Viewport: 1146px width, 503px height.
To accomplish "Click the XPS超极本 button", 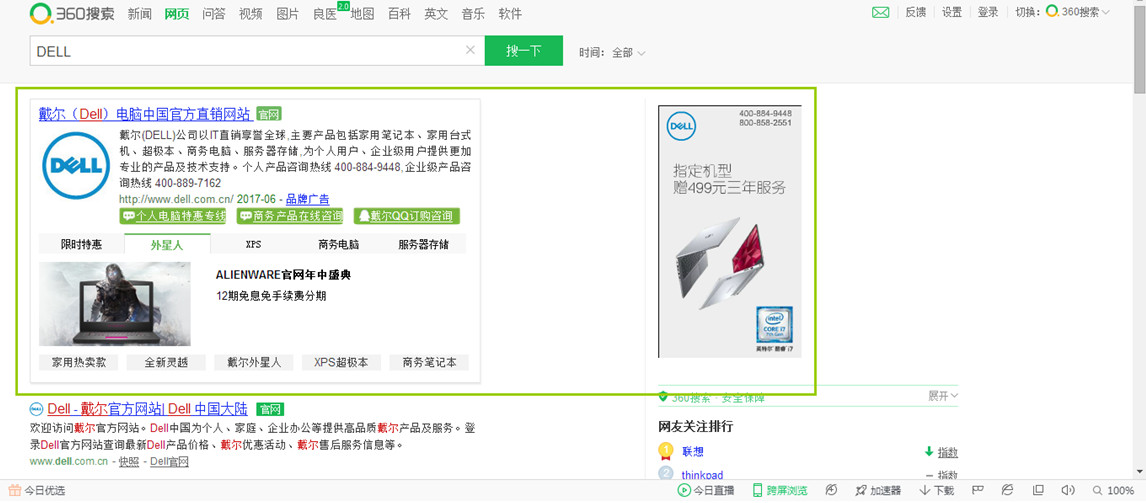I will pos(341,363).
